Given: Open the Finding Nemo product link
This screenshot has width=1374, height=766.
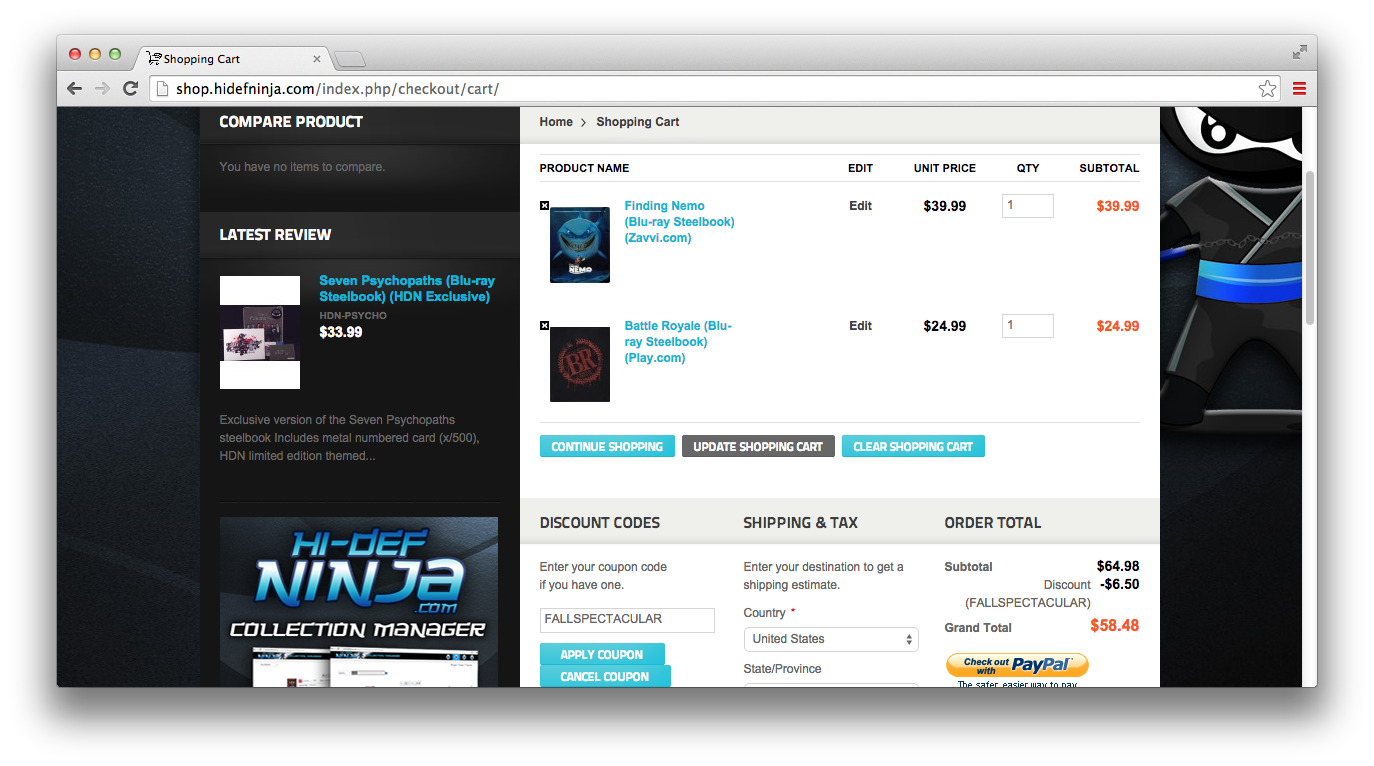Looking at the screenshot, I should pos(679,222).
